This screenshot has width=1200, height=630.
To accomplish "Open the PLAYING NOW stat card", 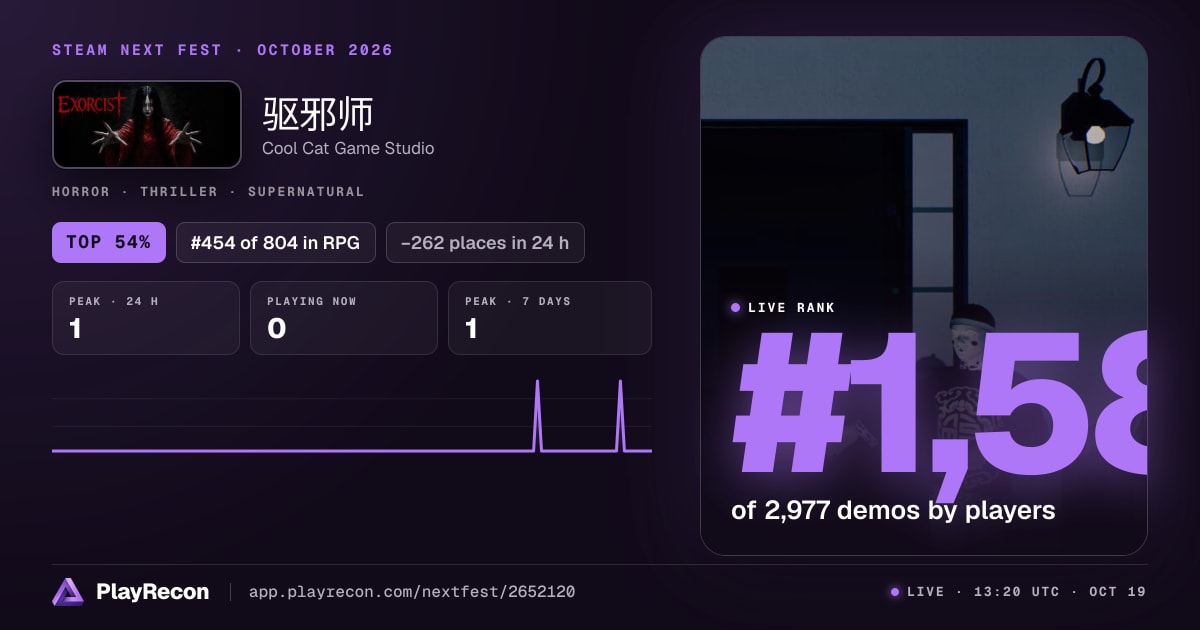I will [344, 318].
